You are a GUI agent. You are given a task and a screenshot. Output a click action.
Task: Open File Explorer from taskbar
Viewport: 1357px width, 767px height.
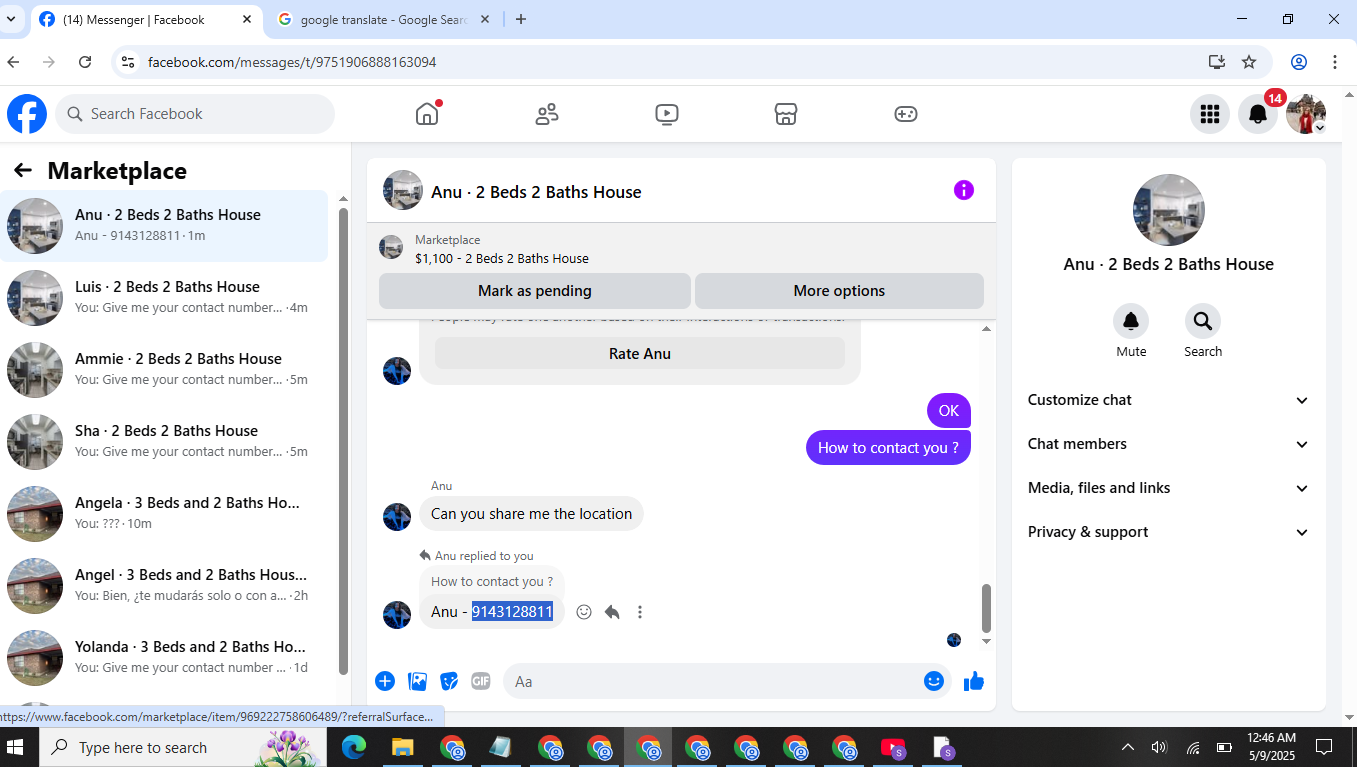[x=403, y=747]
